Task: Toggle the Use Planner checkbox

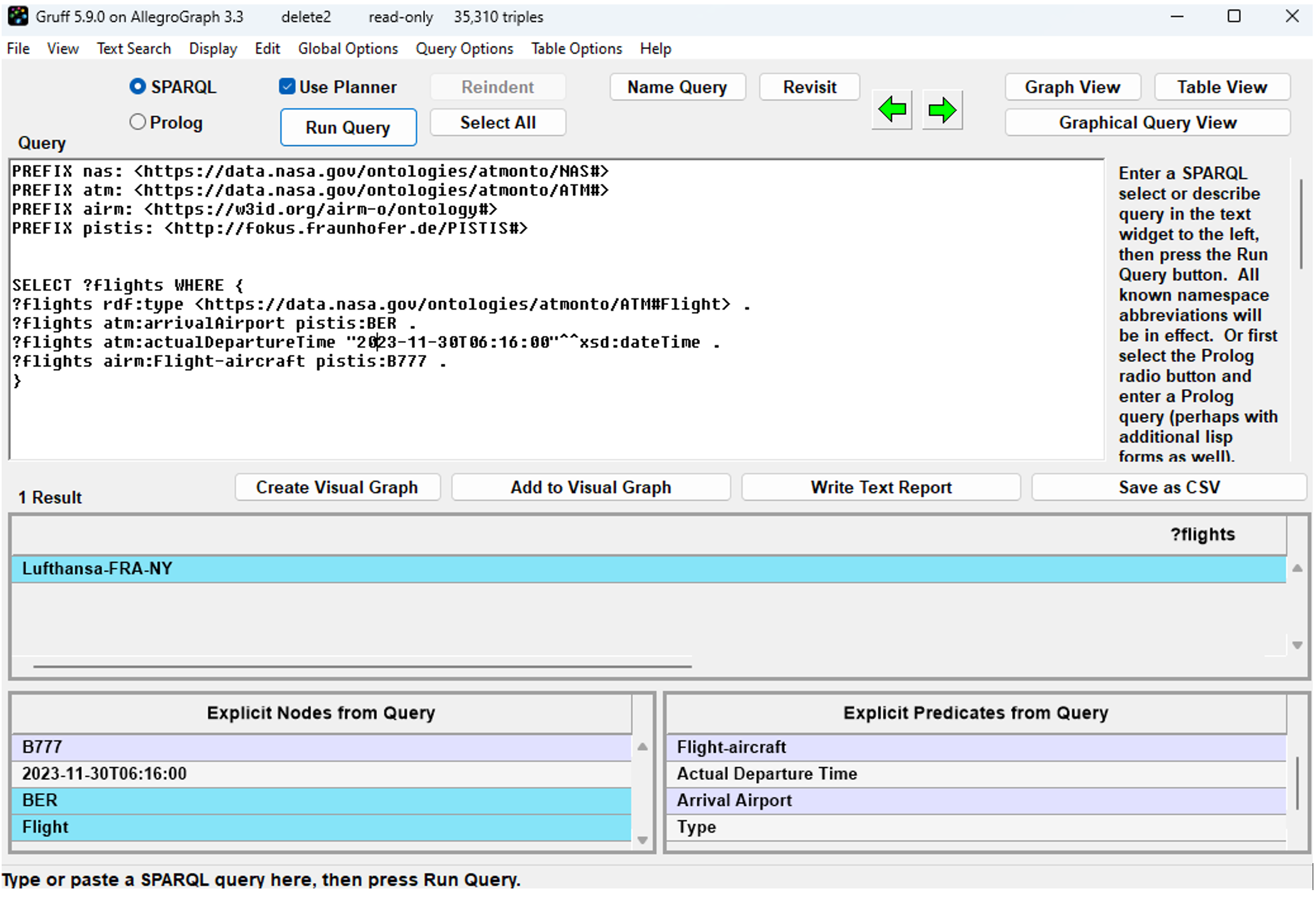Action: [x=287, y=86]
